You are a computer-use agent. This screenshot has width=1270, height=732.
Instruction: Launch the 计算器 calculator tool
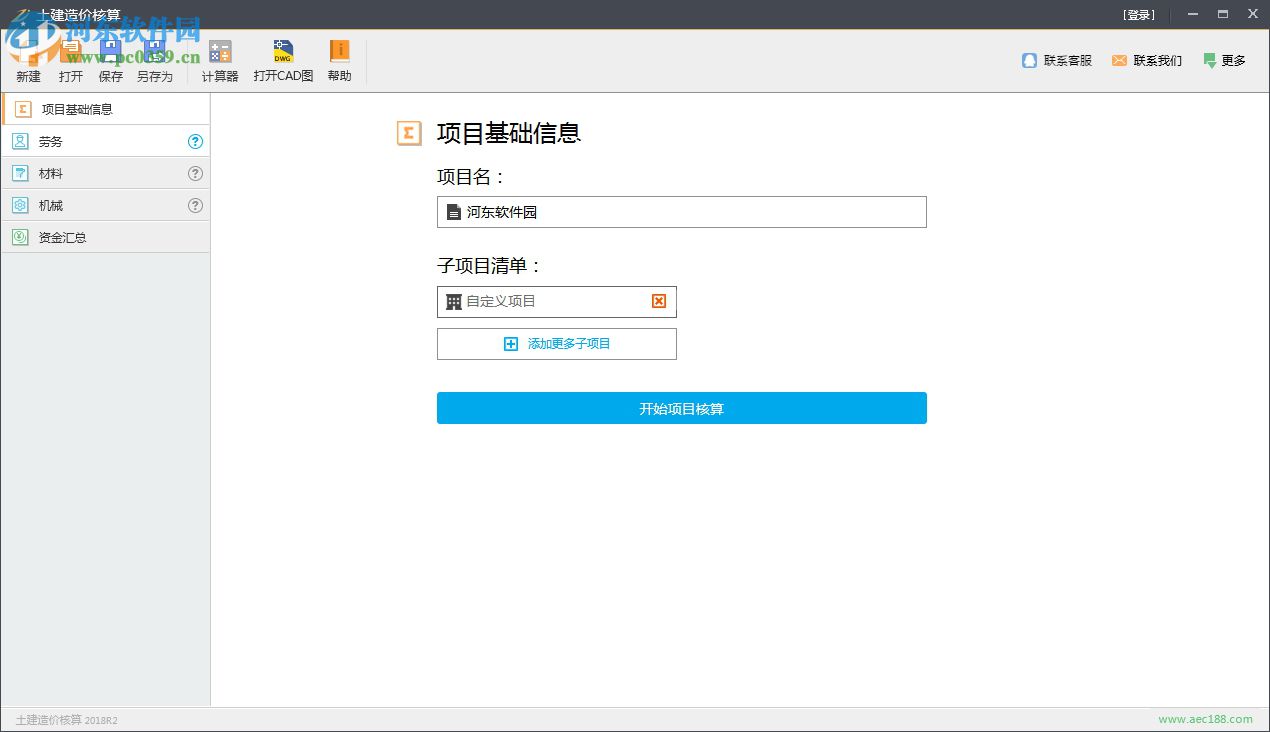(219, 60)
